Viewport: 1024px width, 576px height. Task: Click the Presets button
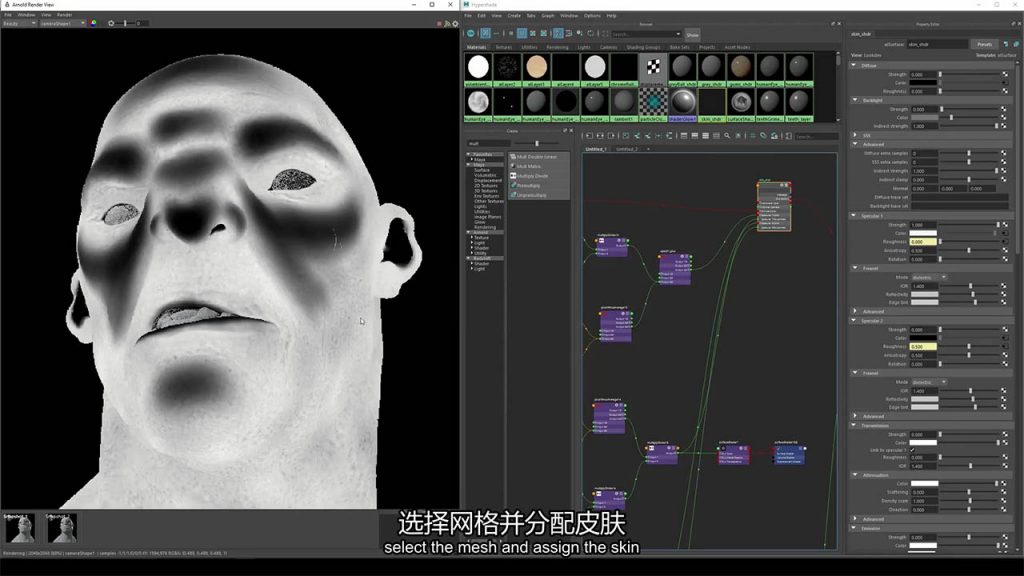984,44
